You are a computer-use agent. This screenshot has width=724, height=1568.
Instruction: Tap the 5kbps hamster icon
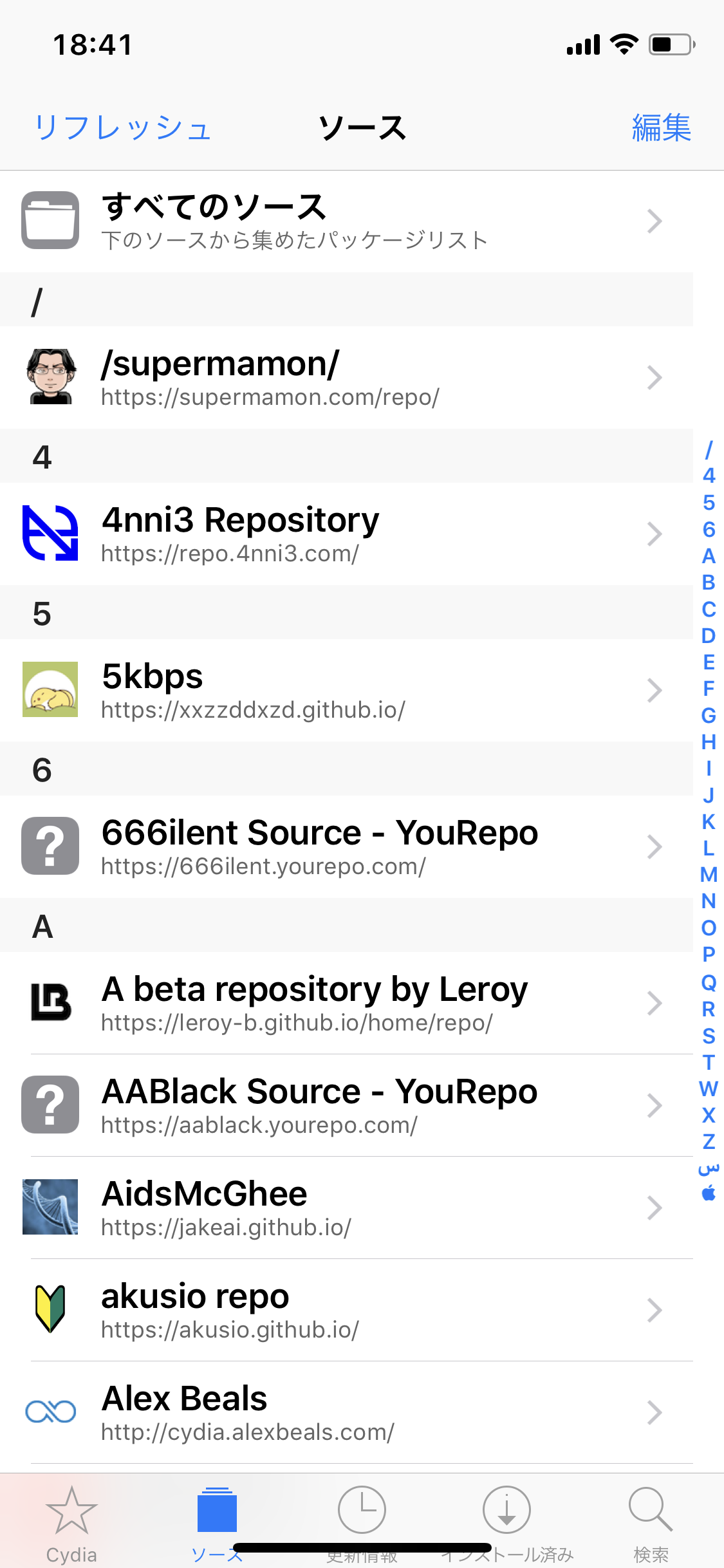click(50, 689)
